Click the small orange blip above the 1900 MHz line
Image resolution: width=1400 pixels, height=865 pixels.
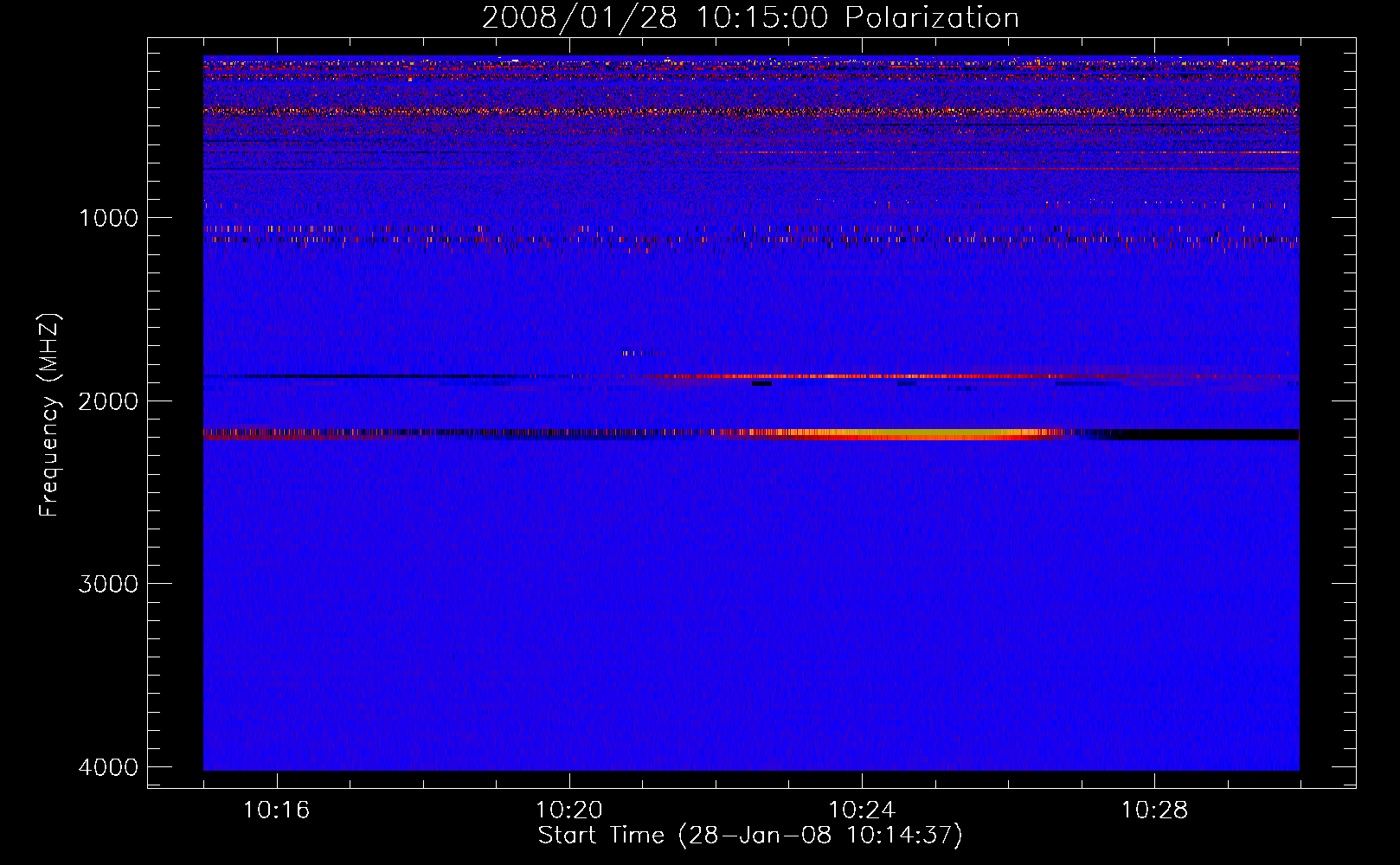(630, 353)
